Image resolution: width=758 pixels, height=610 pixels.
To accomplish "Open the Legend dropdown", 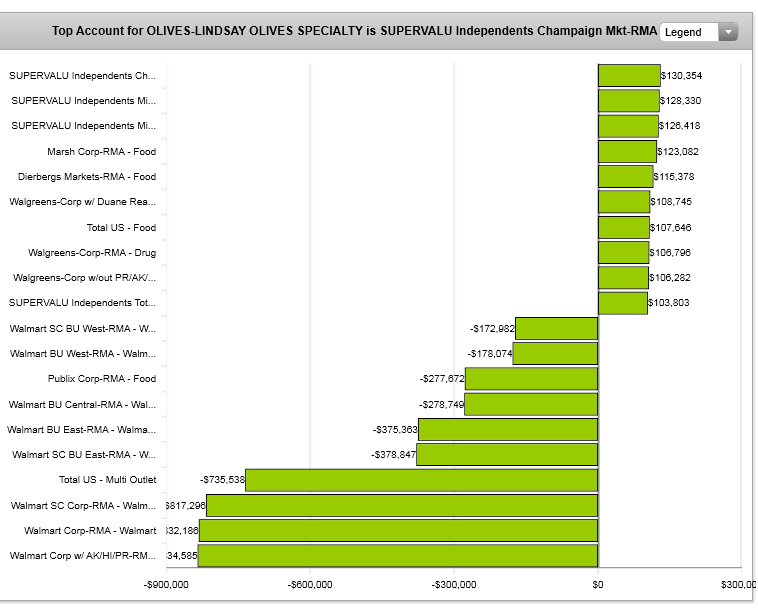I will click(x=689, y=32).
